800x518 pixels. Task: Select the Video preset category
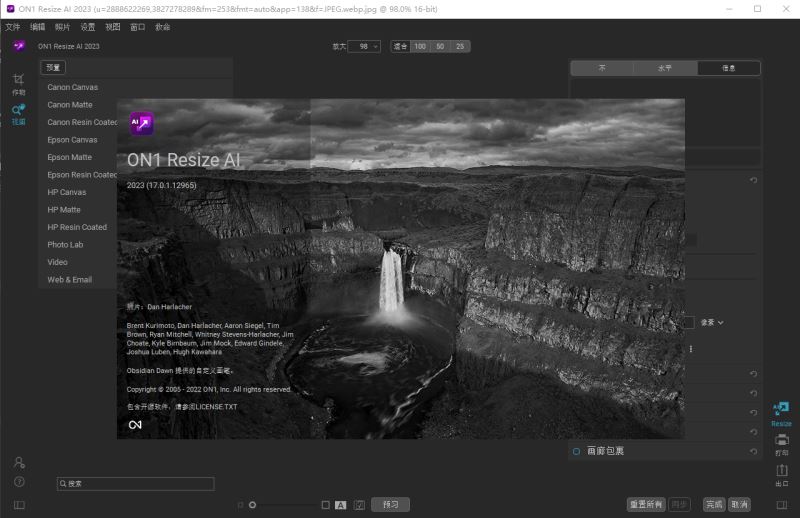(57, 262)
